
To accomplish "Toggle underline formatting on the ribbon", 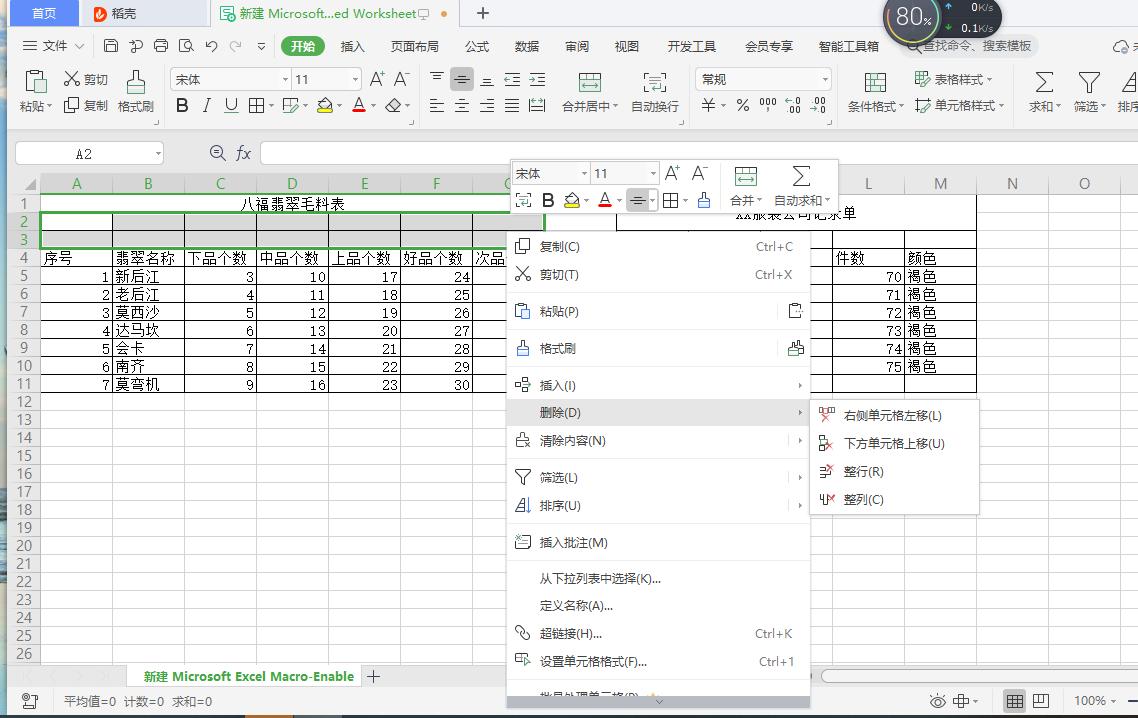I will click(x=229, y=104).
